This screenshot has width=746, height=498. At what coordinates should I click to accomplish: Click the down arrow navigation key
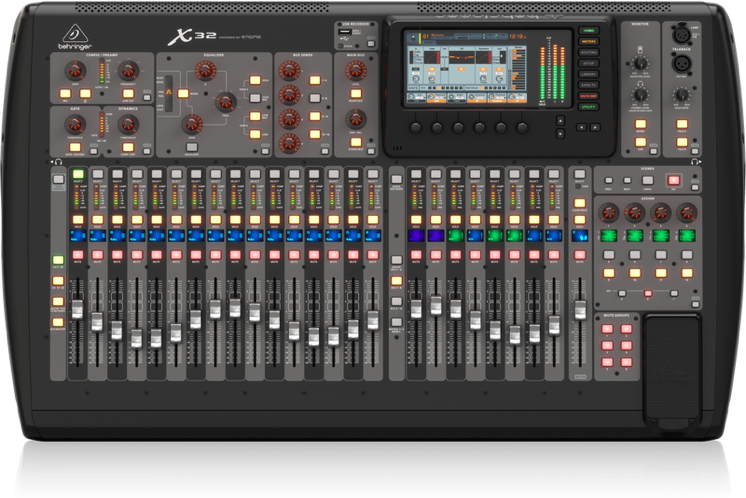click(x=560, y=134)
